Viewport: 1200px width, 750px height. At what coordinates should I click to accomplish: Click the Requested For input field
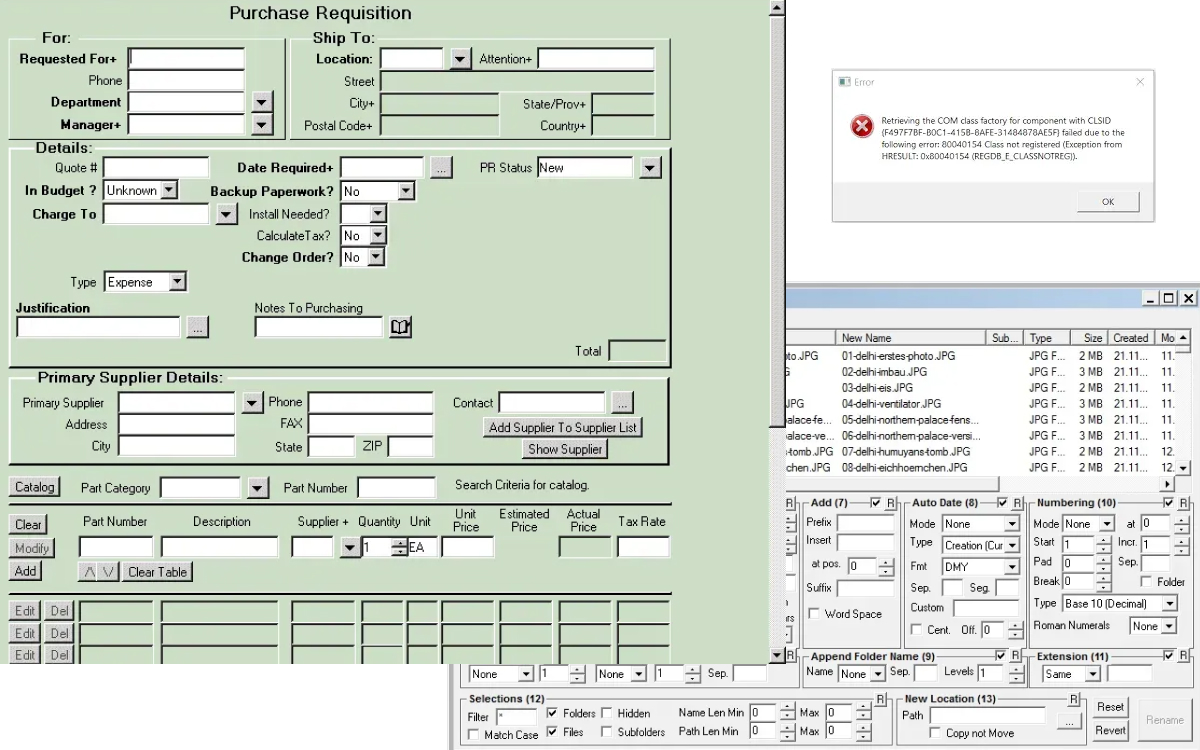186,59
